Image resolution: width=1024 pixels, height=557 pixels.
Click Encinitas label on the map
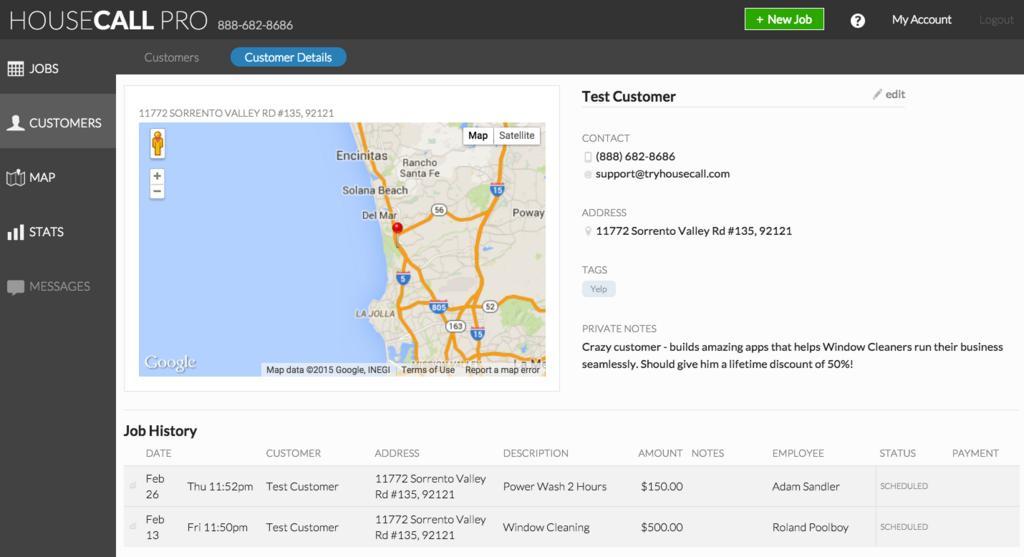(361, 155)
